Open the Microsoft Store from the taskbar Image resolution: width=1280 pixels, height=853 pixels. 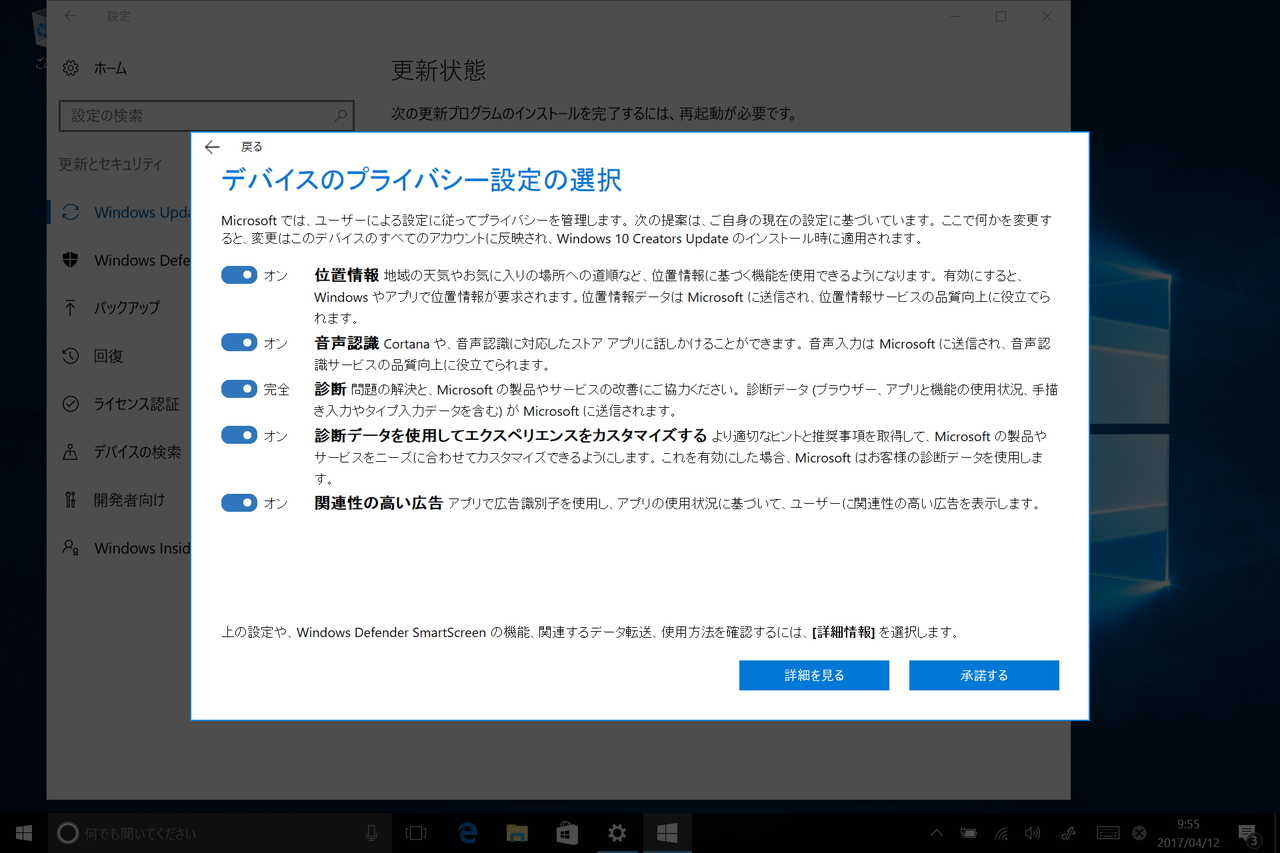pos(567,832)
